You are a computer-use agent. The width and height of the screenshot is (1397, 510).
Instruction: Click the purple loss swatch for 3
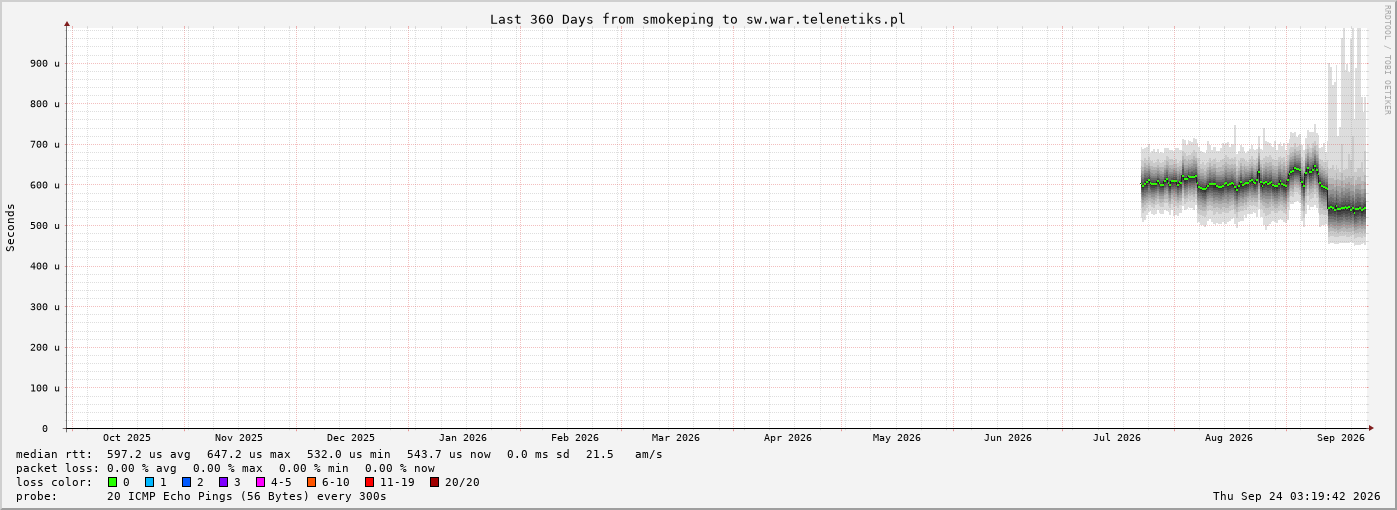(x=223, y=482)
